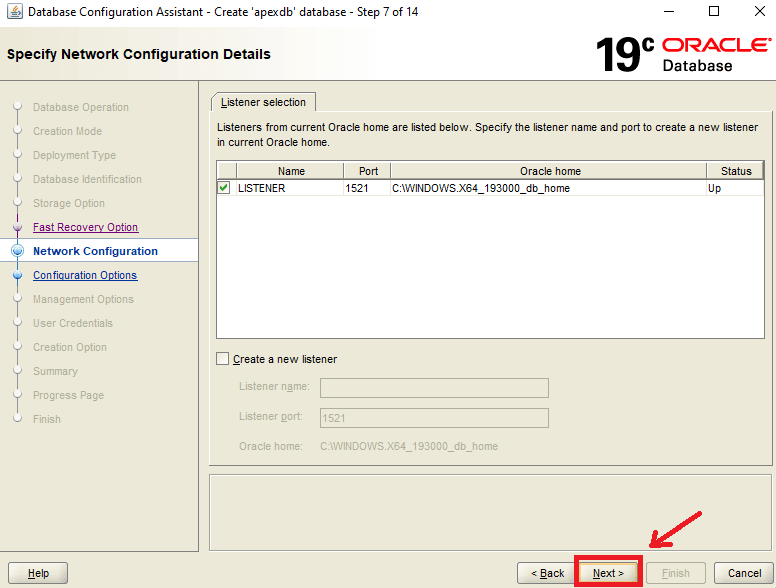Cancel the database configuration wizard

[744, 573]
